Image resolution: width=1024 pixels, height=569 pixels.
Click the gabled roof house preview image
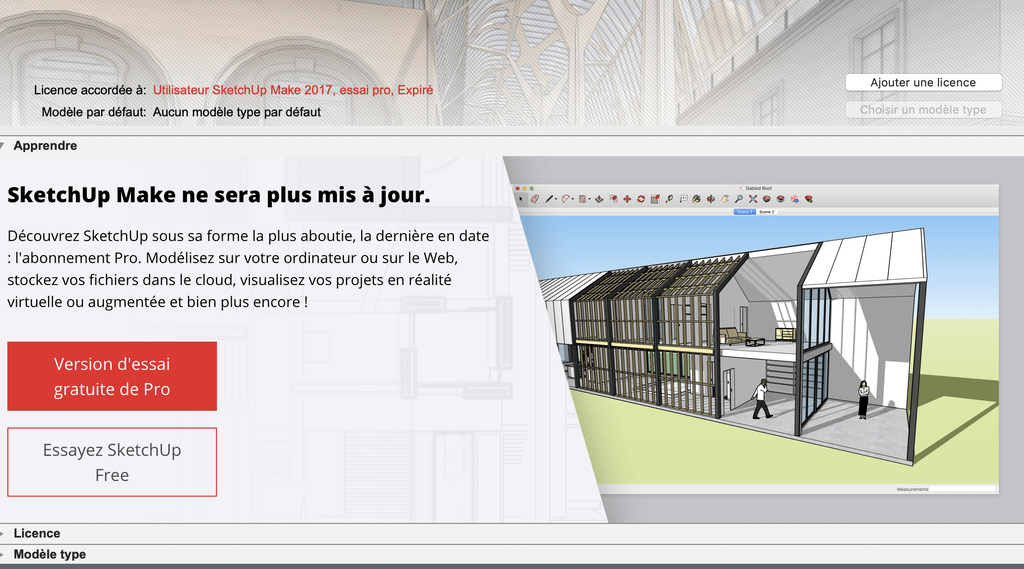coord(756,338)
